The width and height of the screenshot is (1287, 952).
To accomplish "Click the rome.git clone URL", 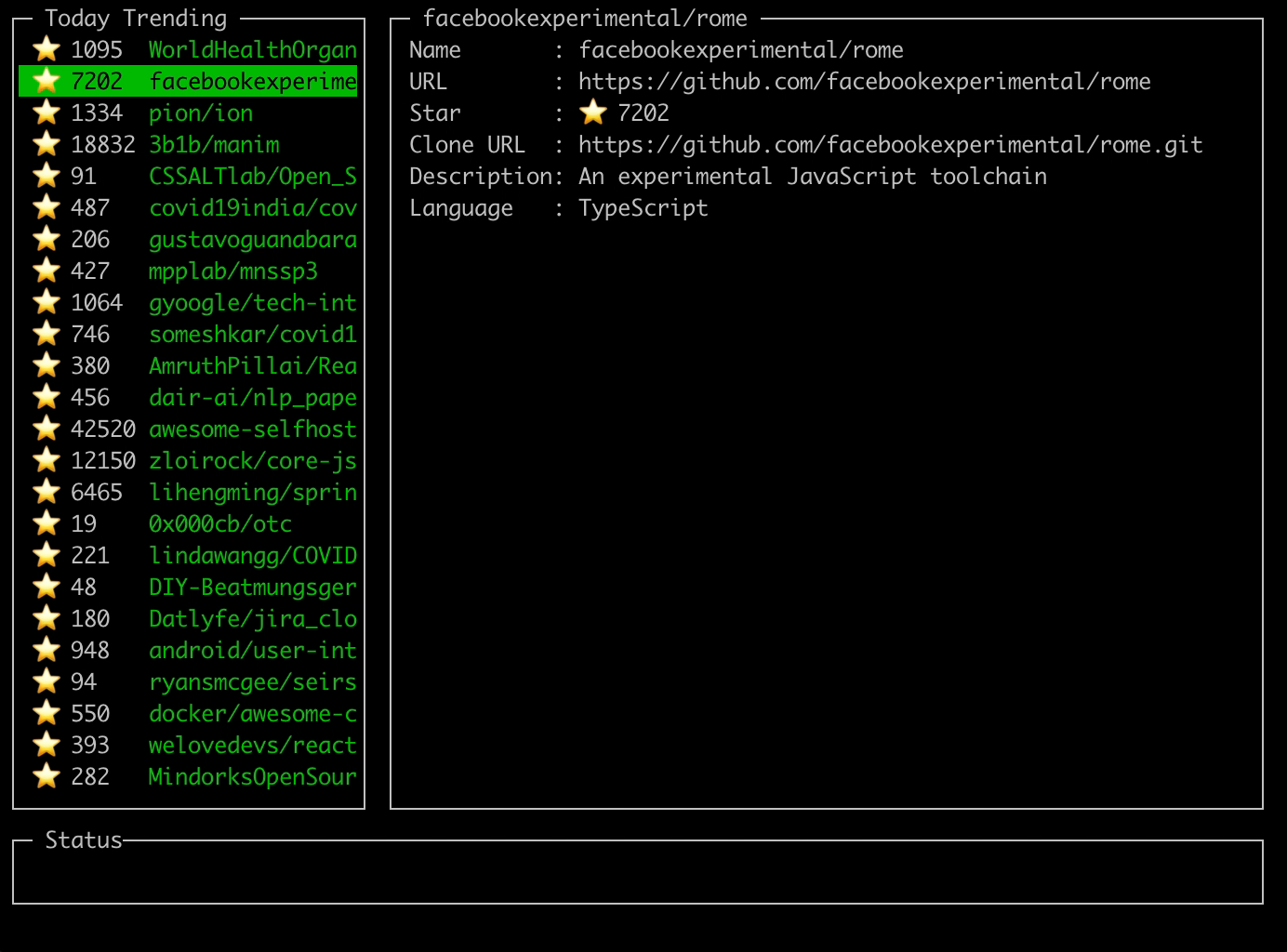I will pyautogui.click(x=891, y=145).
